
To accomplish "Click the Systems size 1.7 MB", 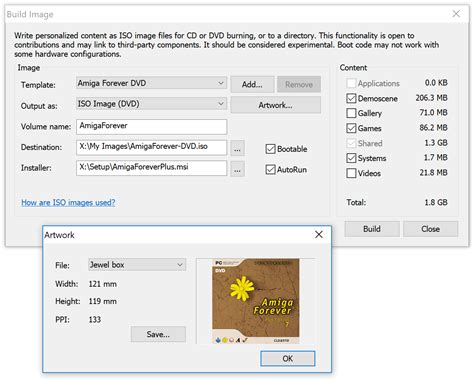I will point(435,157).
